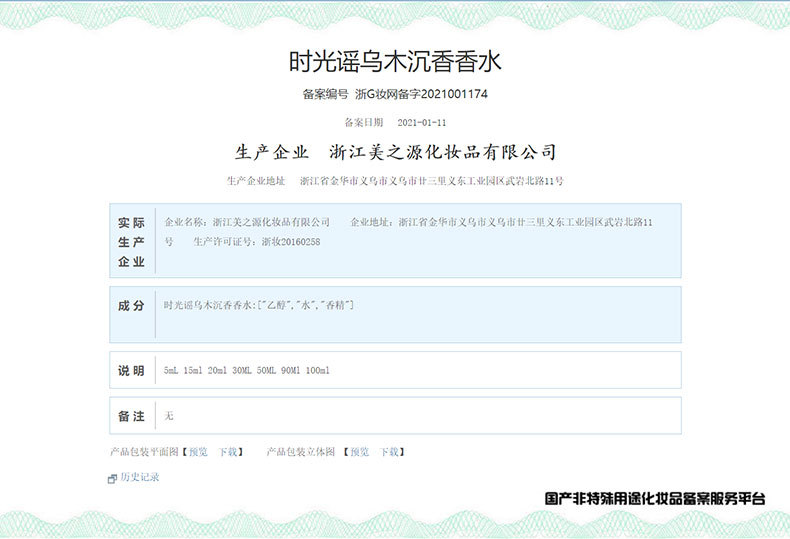Click the 产品包装平面图 label
Screen dimensions: 790x539
pos(144,452)
